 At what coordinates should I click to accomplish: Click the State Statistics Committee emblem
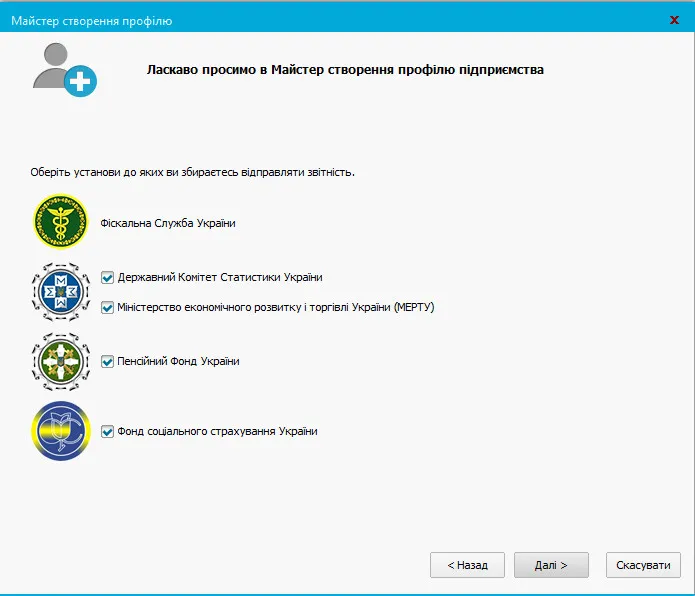[61, 292]
